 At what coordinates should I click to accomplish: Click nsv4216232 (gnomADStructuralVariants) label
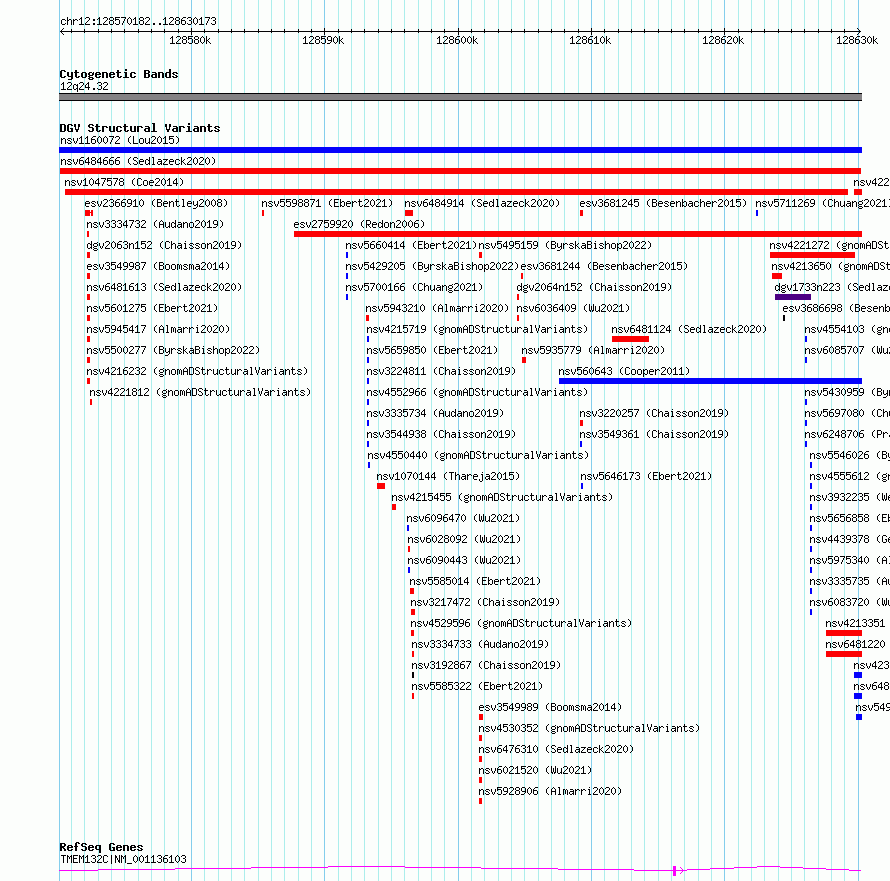pyautogui.click(x=197, y=371)
